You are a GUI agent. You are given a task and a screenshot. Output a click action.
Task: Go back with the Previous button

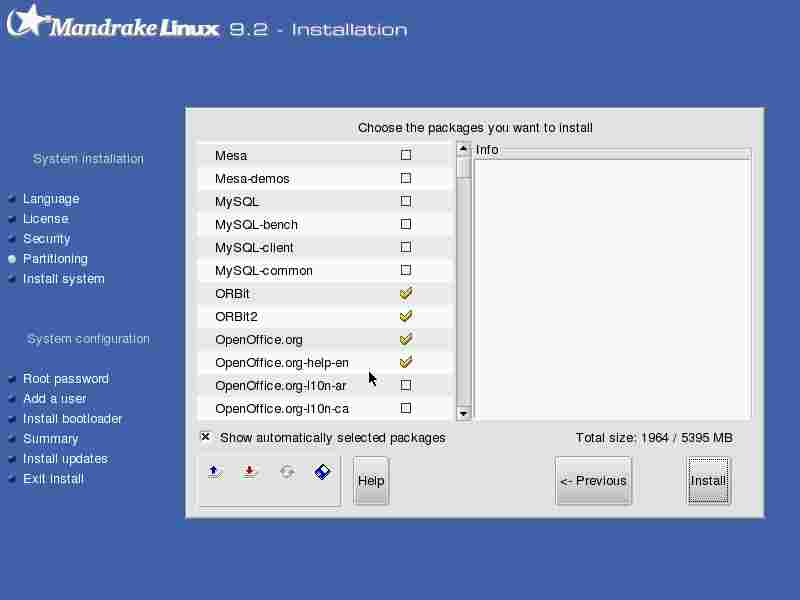pyautogui.click(x=593, y=481)
